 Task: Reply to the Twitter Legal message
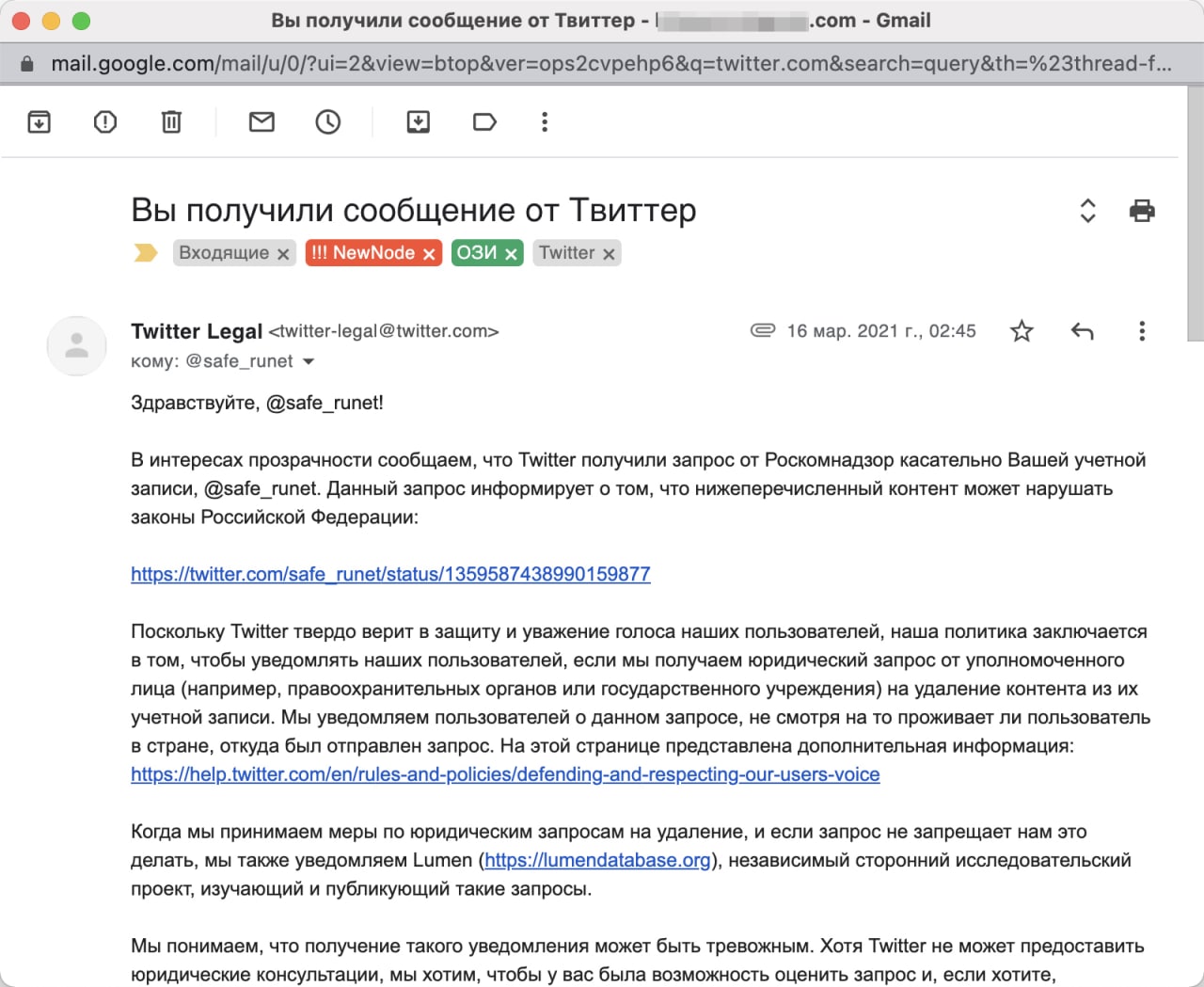1082,330
